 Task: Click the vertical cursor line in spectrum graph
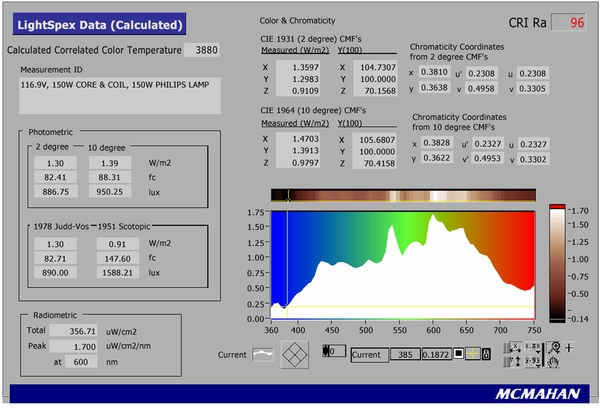(288, 264)
